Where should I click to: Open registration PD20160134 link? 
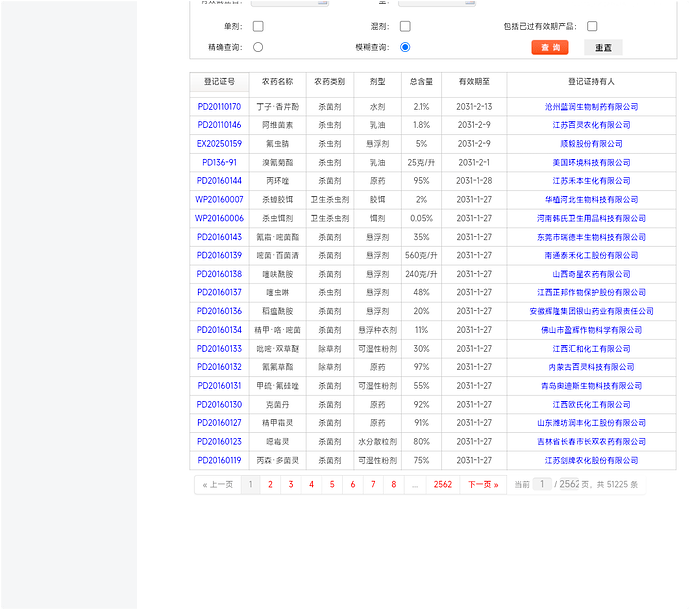pyautogui.click(x=219, y=330)
